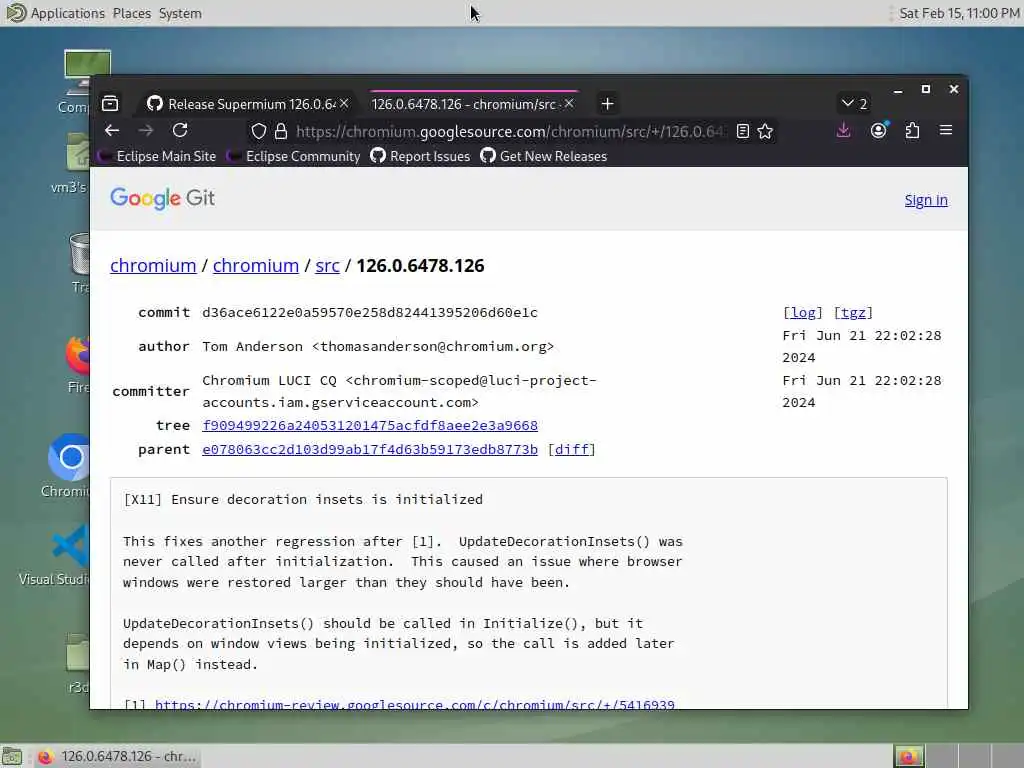Screen dimensions: 1024x768
Task: Open the Eclipse Main Site bookmark
Action: coord(157,156)
